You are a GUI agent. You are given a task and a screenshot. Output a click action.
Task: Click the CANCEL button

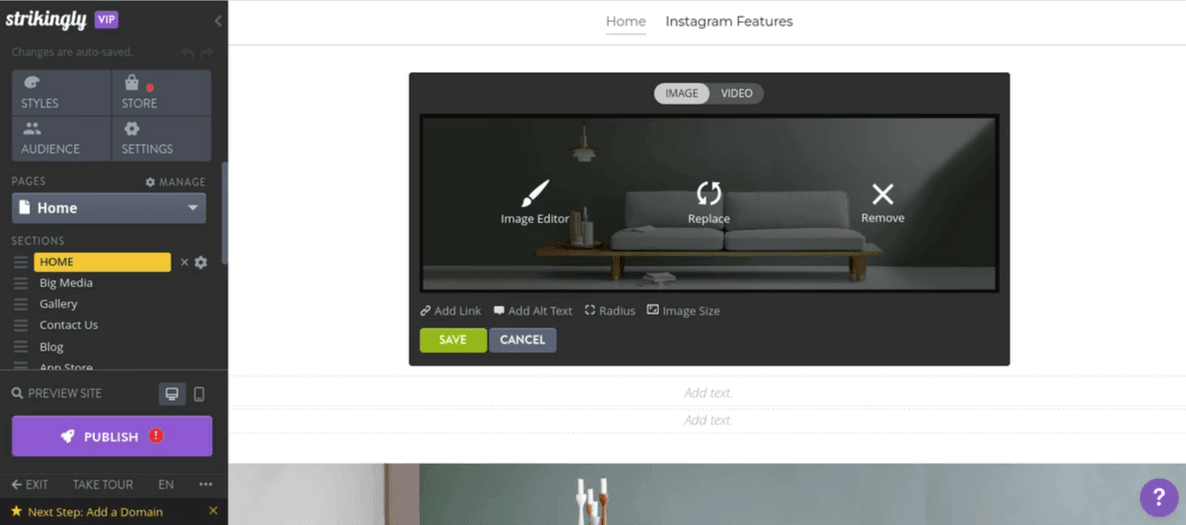click(x=523, y=340)
